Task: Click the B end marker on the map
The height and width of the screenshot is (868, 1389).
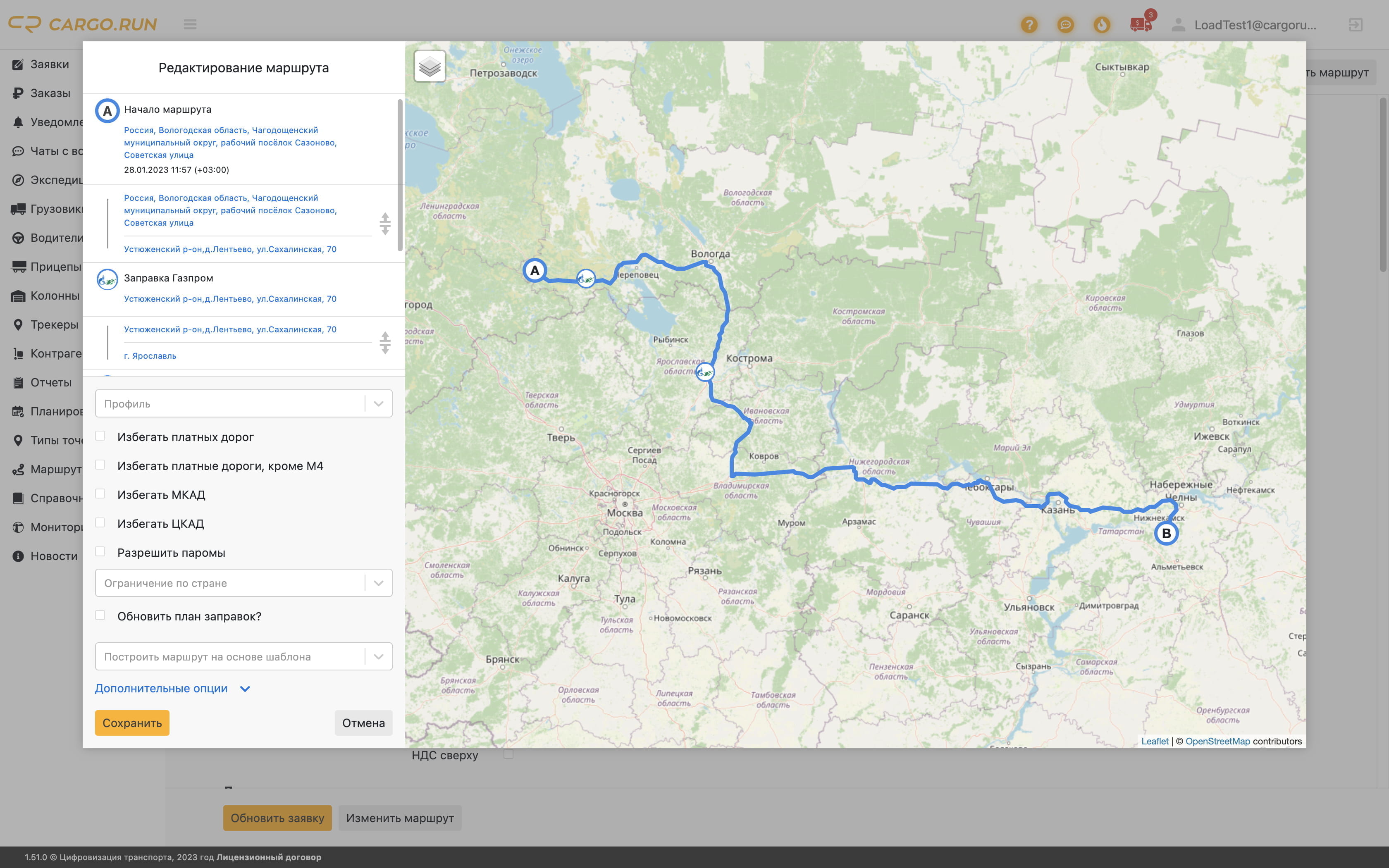Action: point(1166,533)
